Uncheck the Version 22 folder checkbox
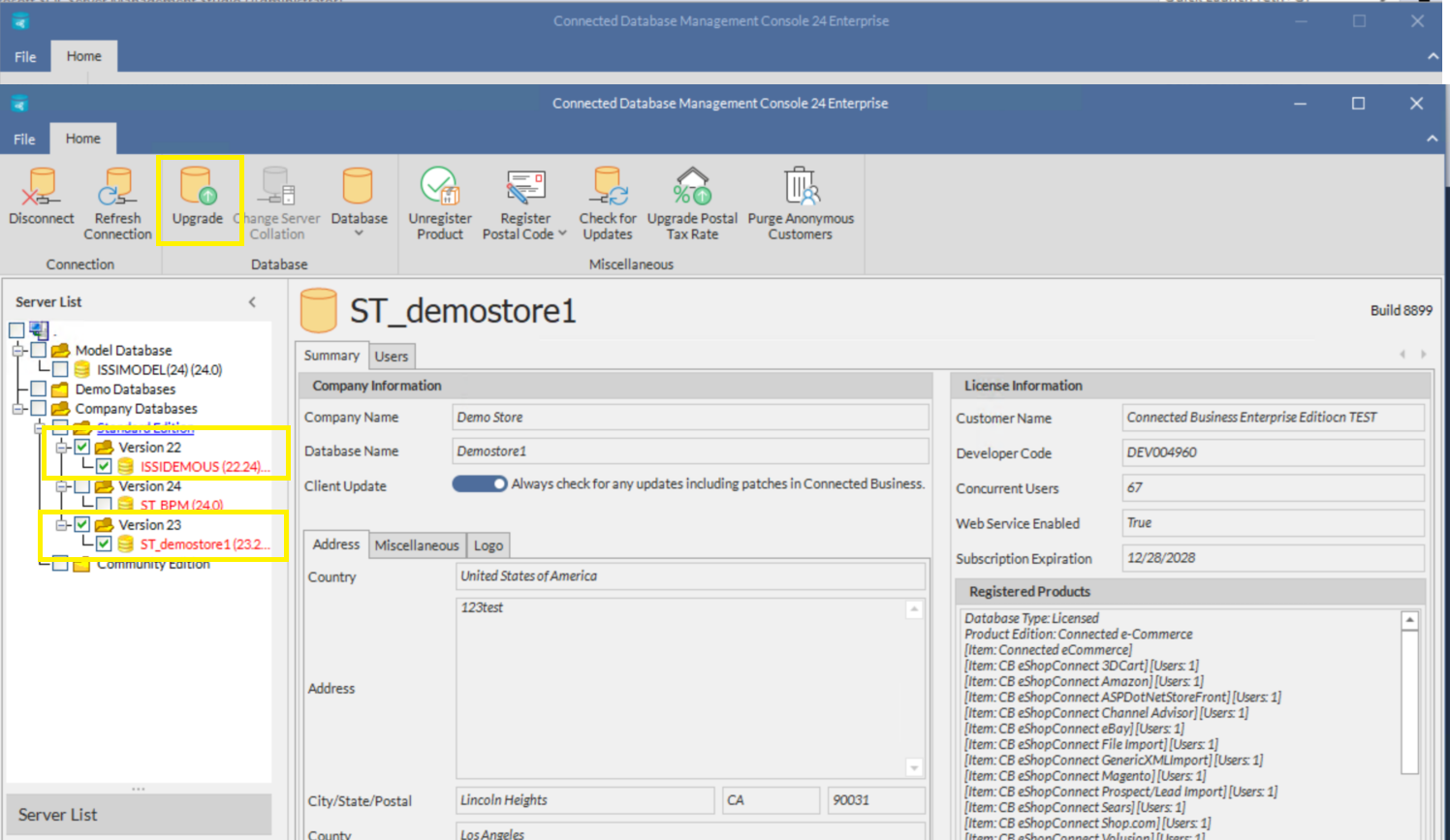 click(x=82, y=448)
